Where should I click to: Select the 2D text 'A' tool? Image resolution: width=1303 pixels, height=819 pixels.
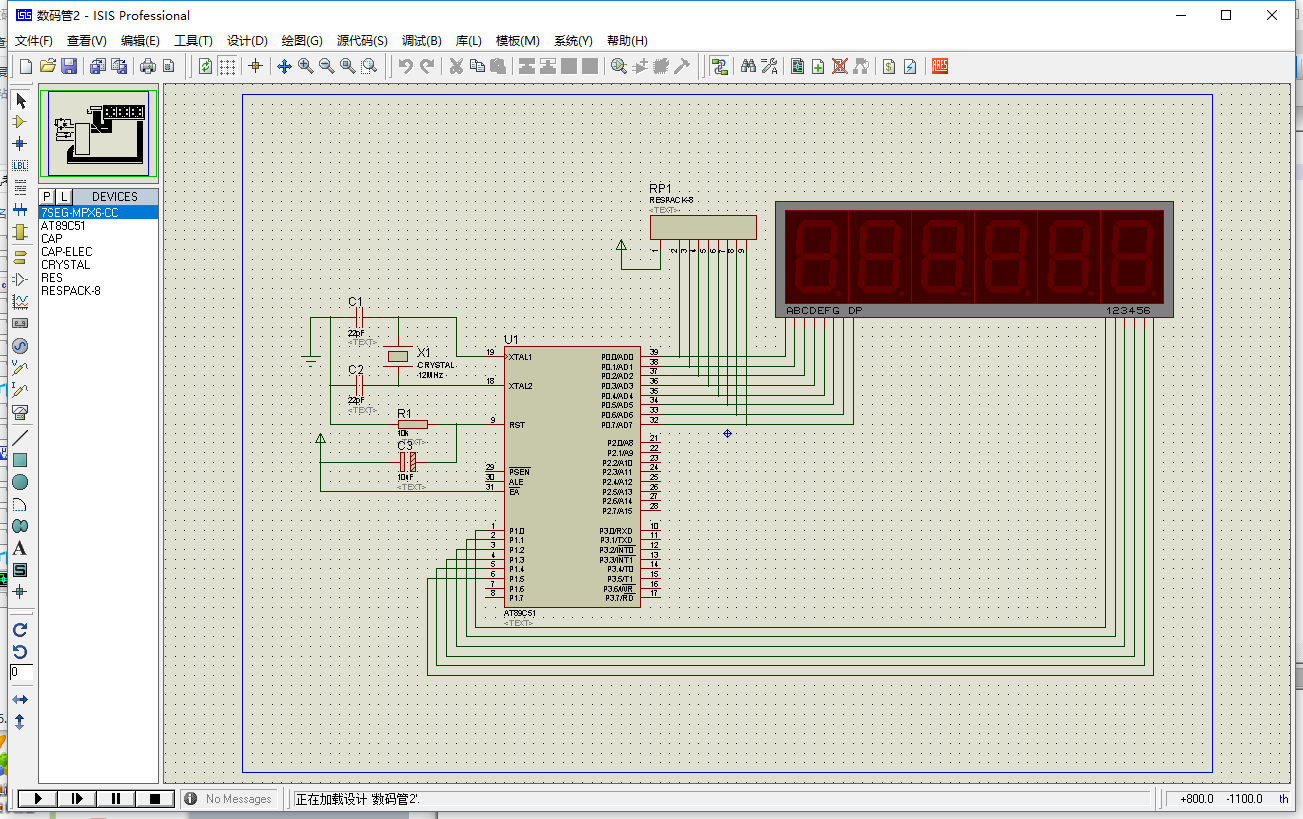pos(19,548)
